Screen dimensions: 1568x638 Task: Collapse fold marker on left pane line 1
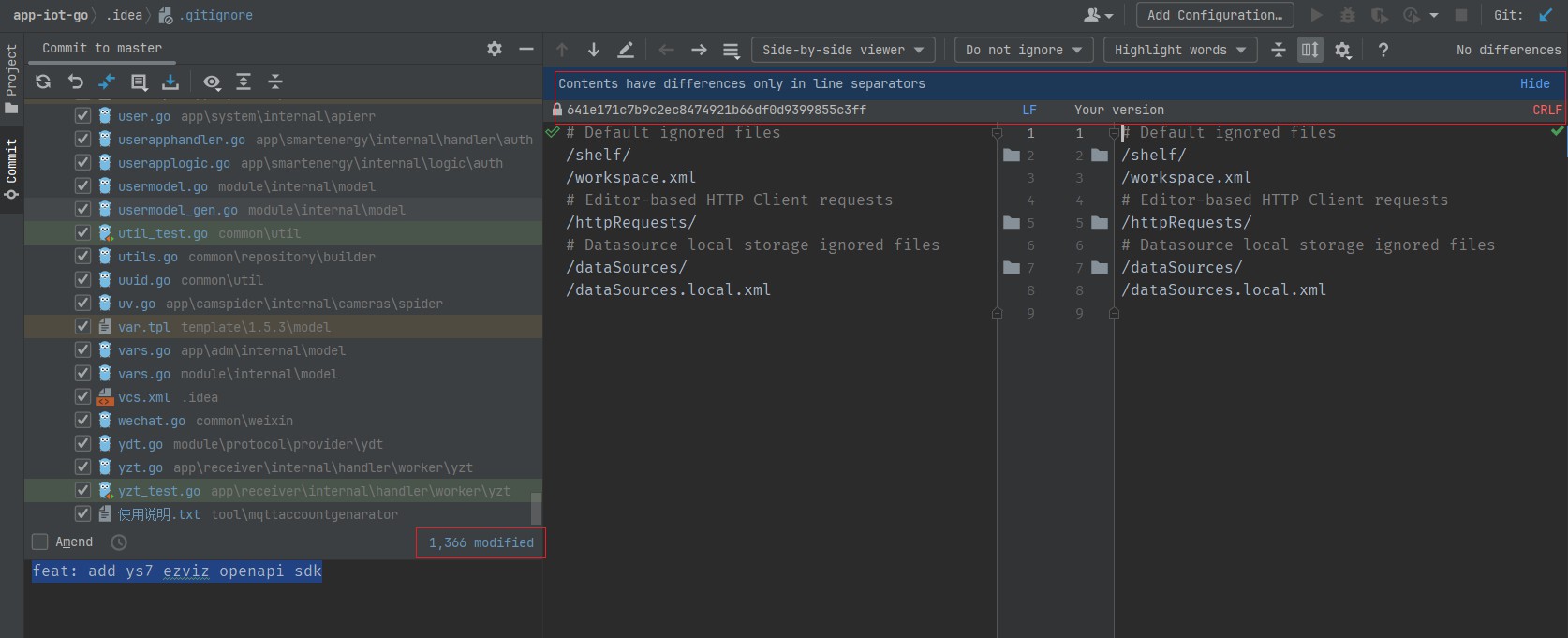point(997,133)
